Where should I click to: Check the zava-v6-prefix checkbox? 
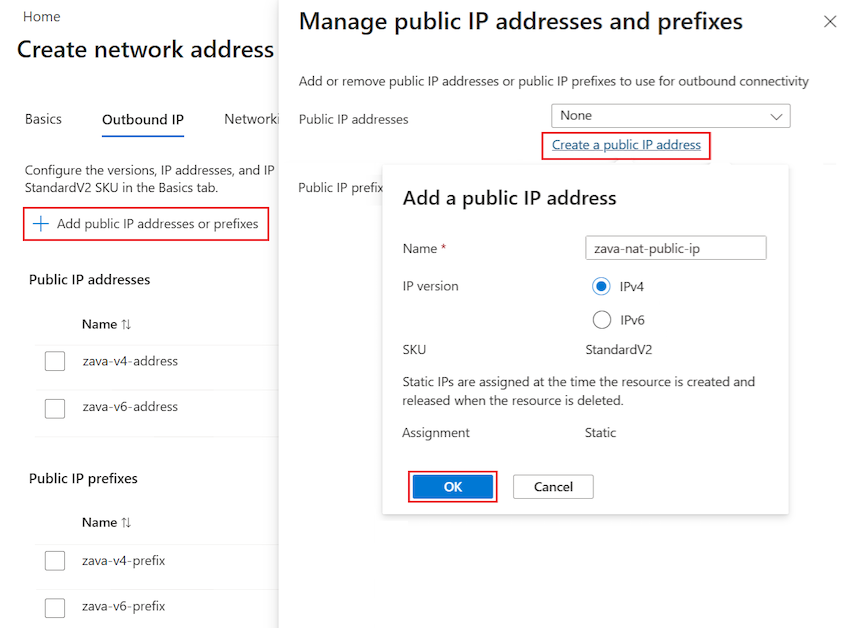pyautogui.click(x=55, y=607)
